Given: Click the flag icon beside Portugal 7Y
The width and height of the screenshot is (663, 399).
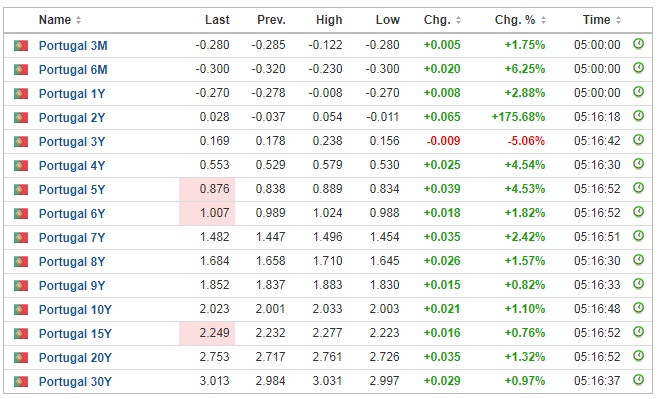Looking at the screenshot, I should [21, 238].
